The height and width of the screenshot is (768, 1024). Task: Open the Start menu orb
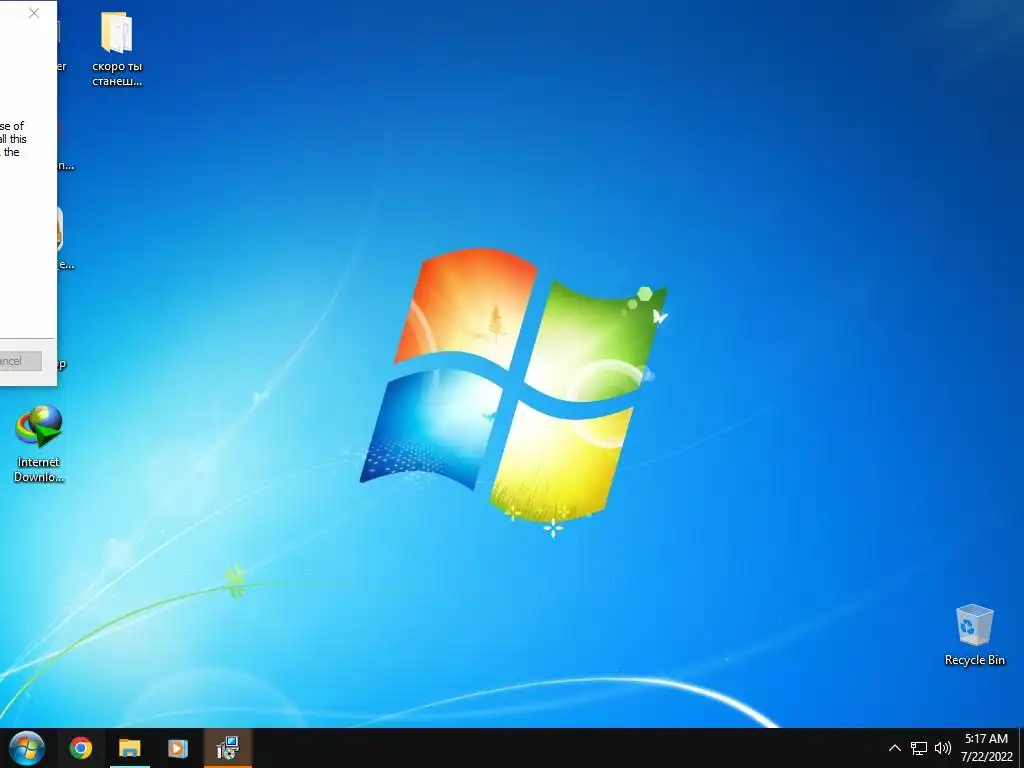click(27, 748)
